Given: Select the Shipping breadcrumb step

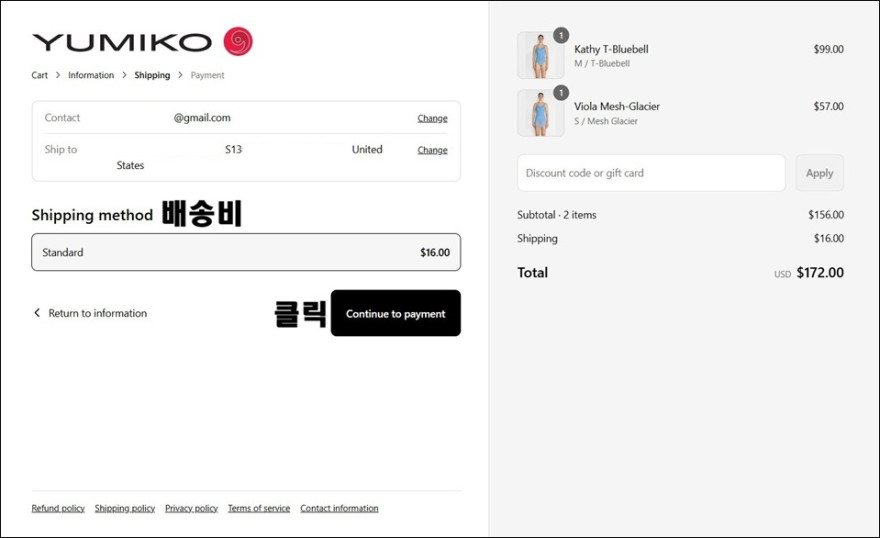Looking at the screenshot, I should coord(152,75).
